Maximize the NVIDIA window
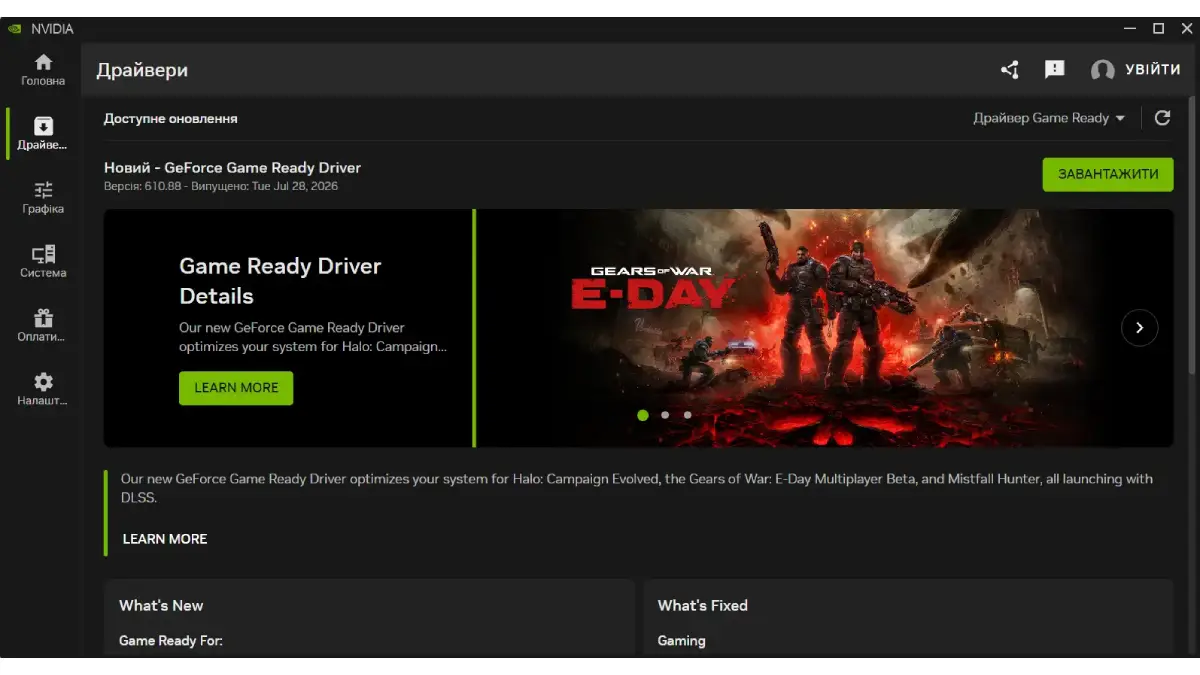The image size is (1200, 675). [1158, 29]
